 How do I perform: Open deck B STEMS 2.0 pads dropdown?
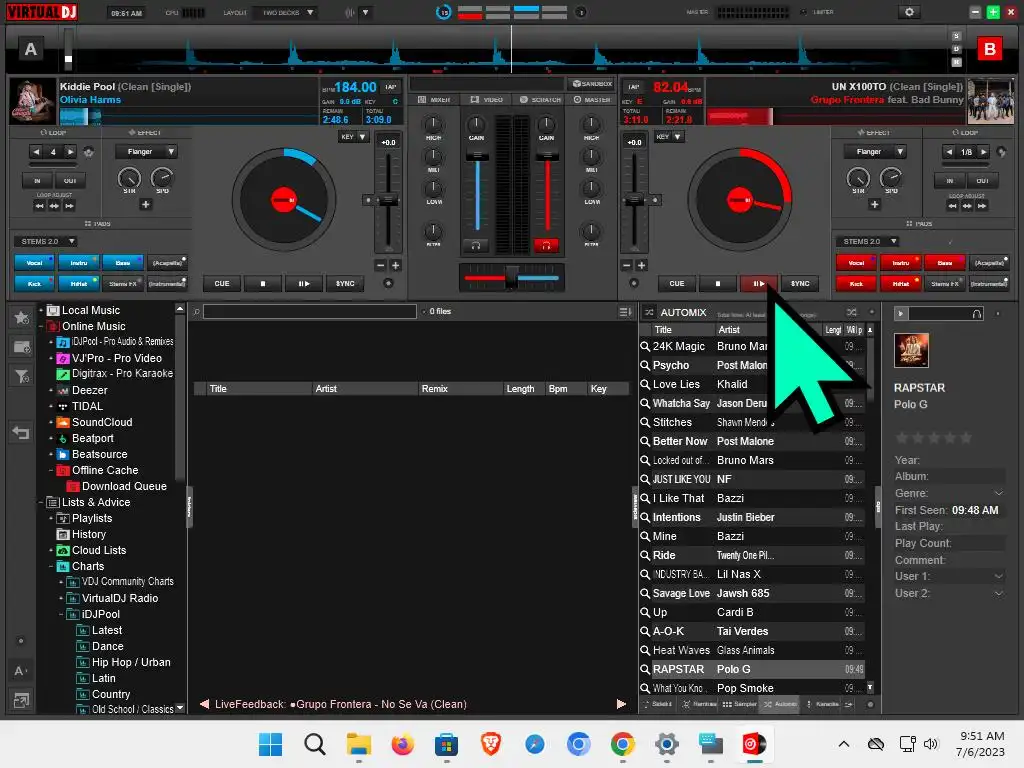[x=867, y=241]
